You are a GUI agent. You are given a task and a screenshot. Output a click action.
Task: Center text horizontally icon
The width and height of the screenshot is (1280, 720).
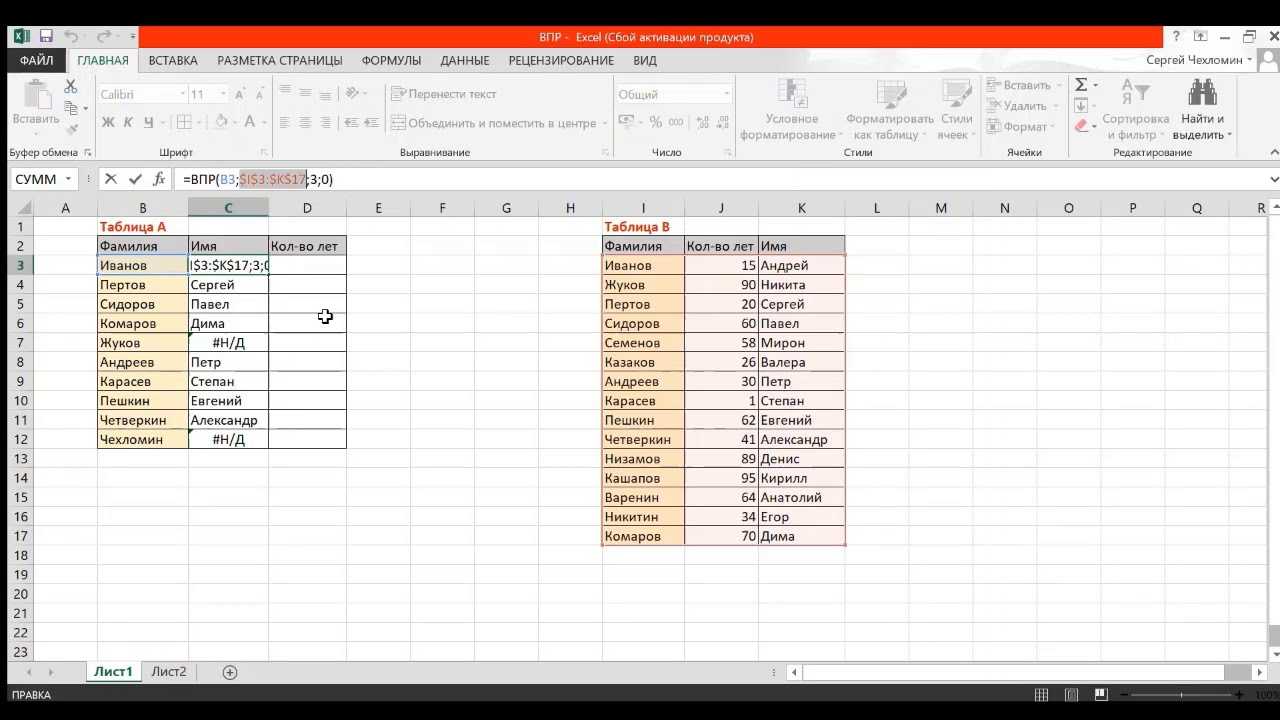(x=307, y=123)
